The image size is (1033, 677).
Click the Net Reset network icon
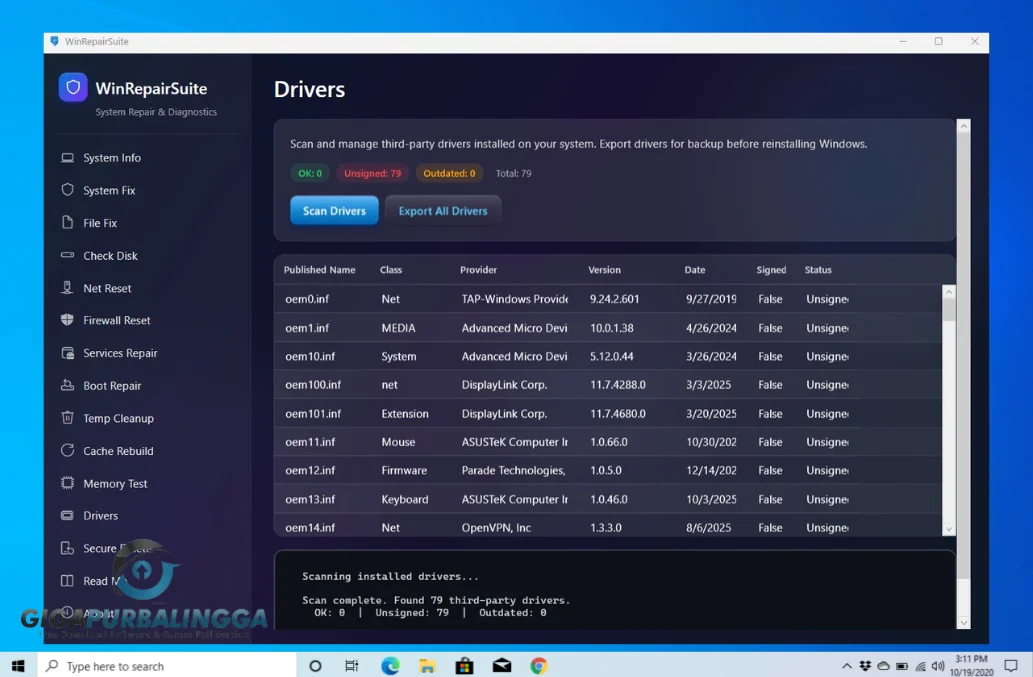[67, 287]
